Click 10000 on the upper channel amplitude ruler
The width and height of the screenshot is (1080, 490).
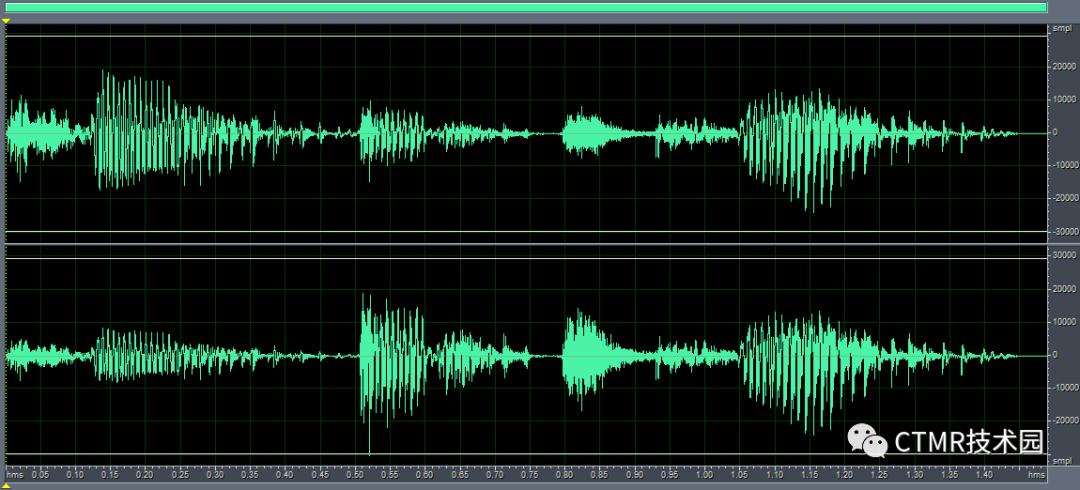(1065, 100)
